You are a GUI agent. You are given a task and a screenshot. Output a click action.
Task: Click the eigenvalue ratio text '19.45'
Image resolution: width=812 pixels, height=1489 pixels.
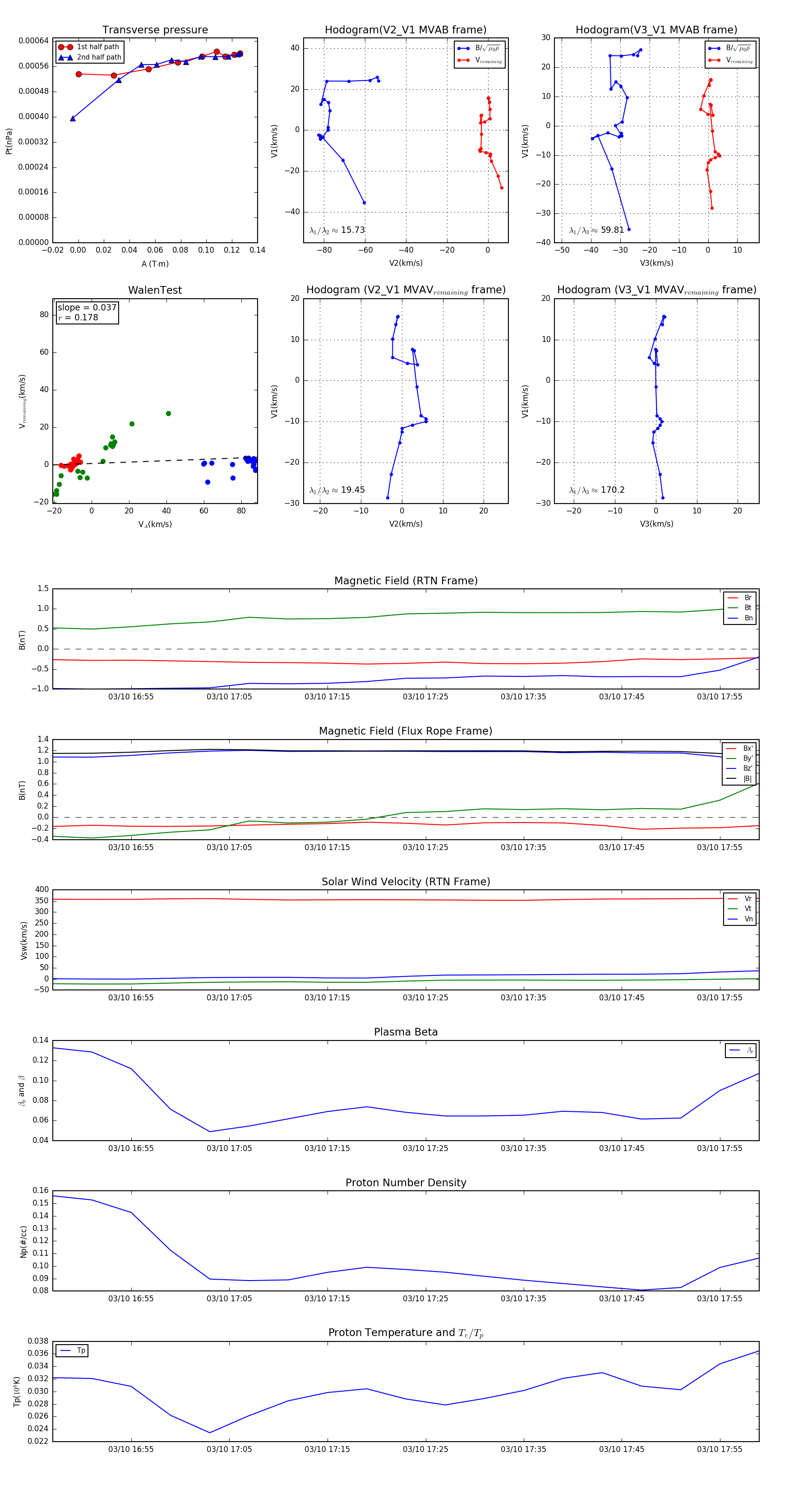pyautogui.click(x=352, y=490)
